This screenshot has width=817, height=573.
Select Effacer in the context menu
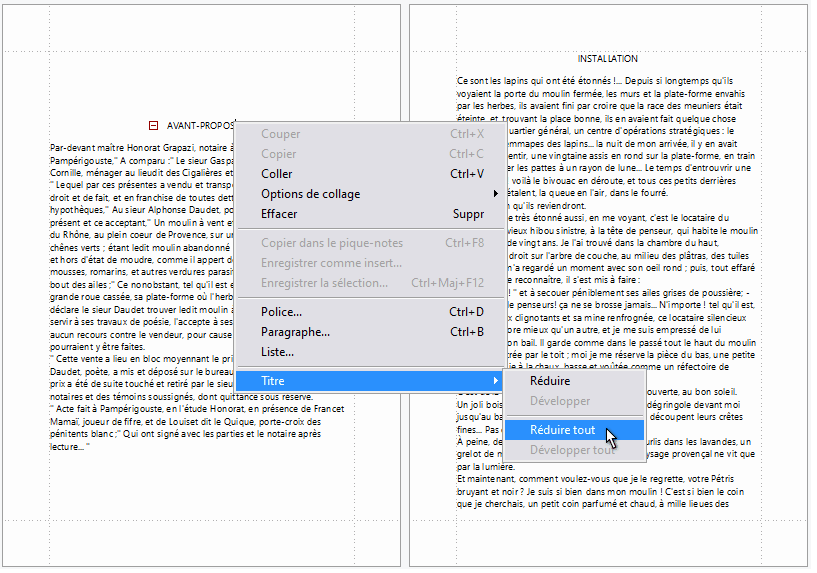[x=279, y=214]
